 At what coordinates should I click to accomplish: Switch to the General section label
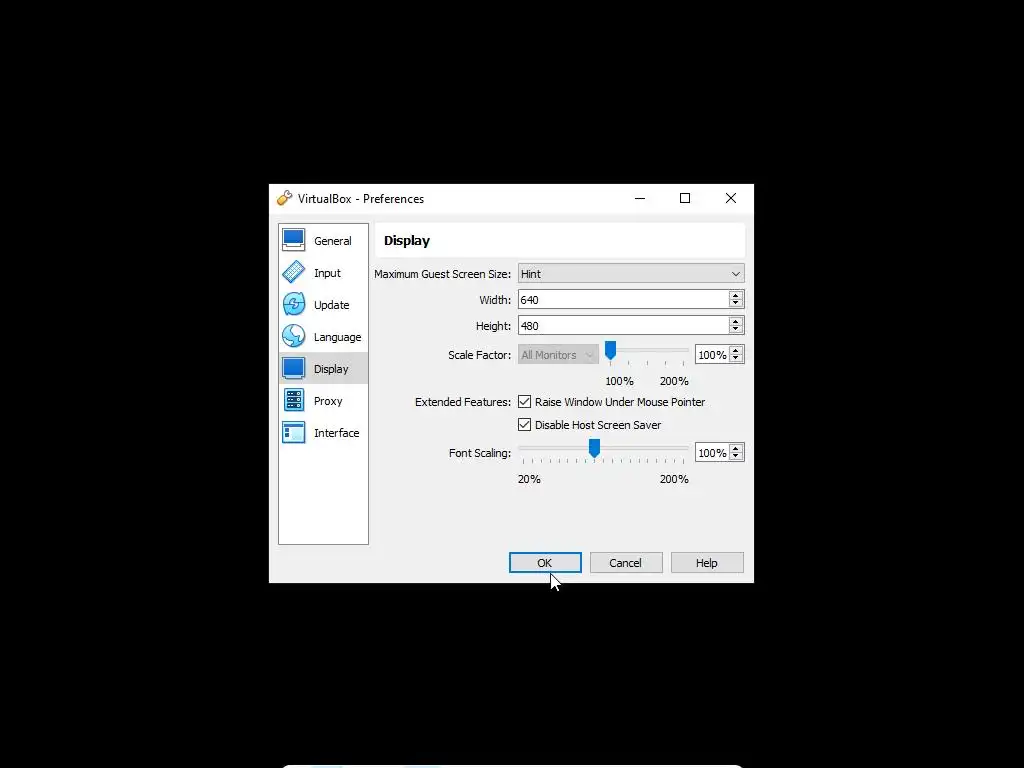332,241
